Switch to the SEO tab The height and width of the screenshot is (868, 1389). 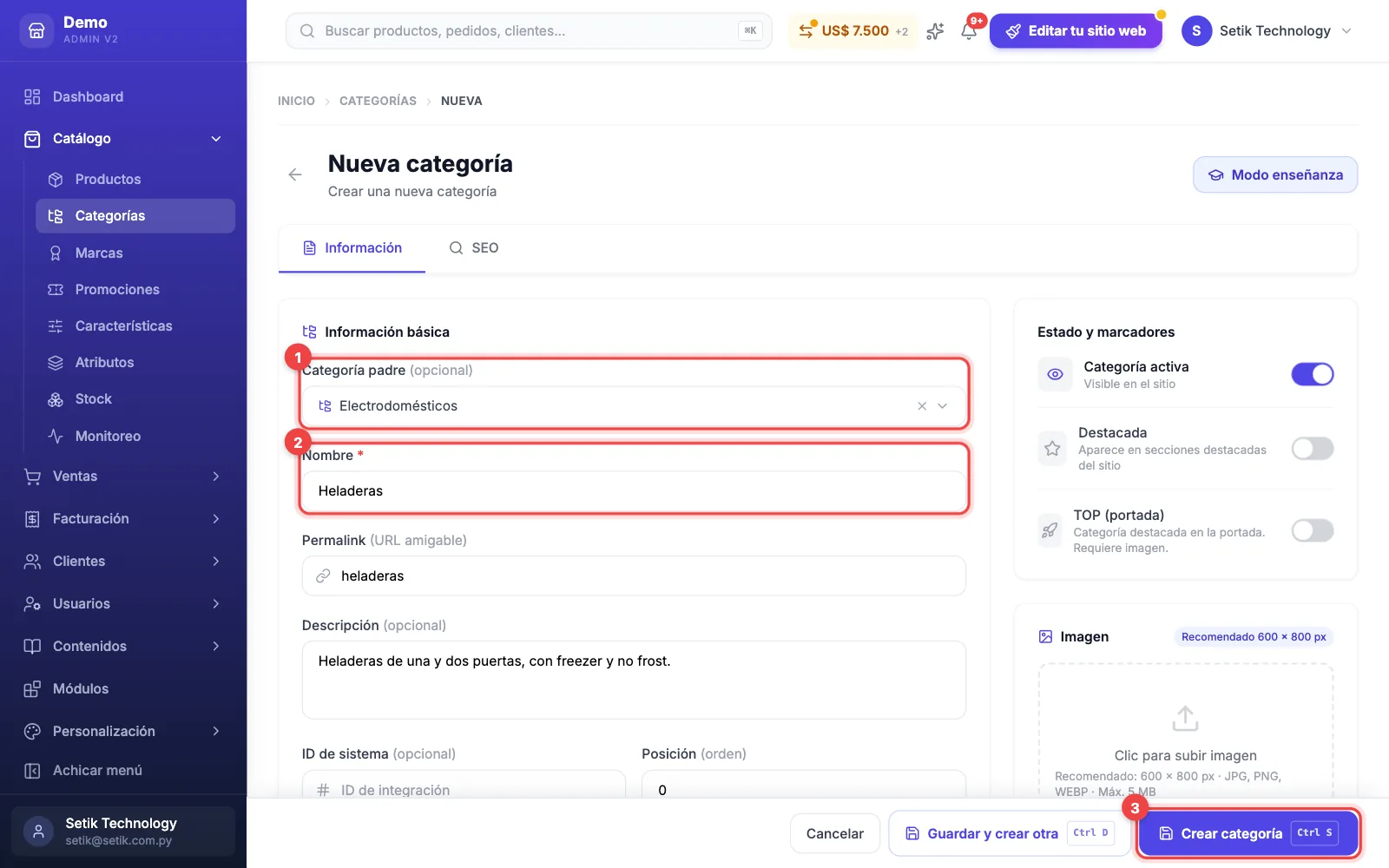pos(473,248)
